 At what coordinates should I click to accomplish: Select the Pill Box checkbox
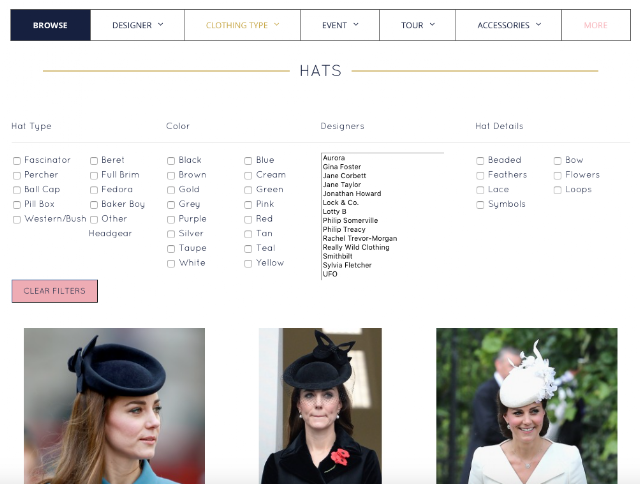click(x=17, y=205)
